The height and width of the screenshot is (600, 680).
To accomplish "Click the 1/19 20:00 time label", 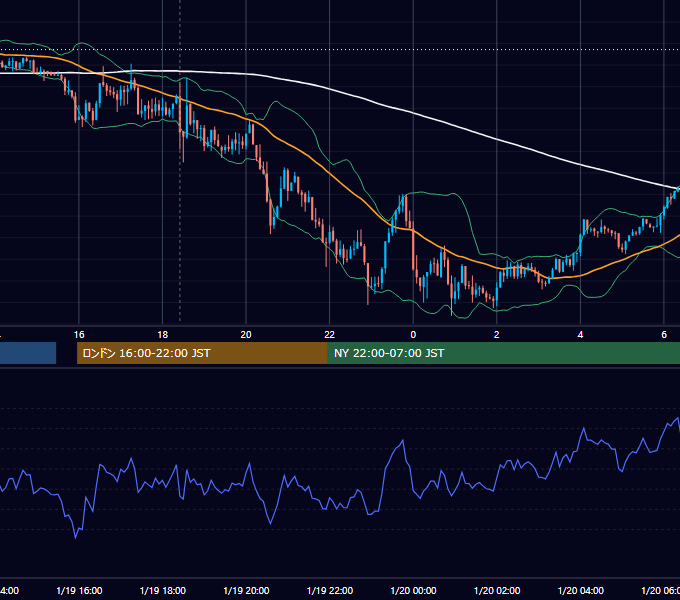I will click(x=246, y=590).
